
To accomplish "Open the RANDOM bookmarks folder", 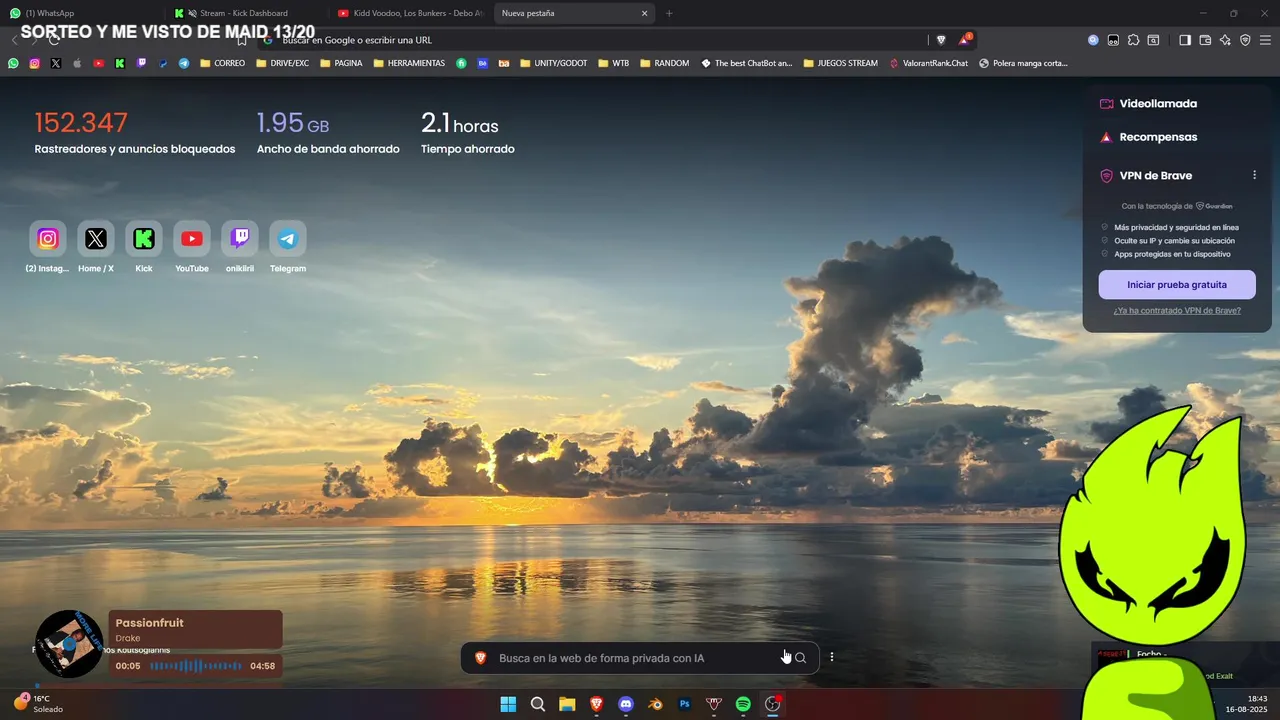I will (664, 63).
